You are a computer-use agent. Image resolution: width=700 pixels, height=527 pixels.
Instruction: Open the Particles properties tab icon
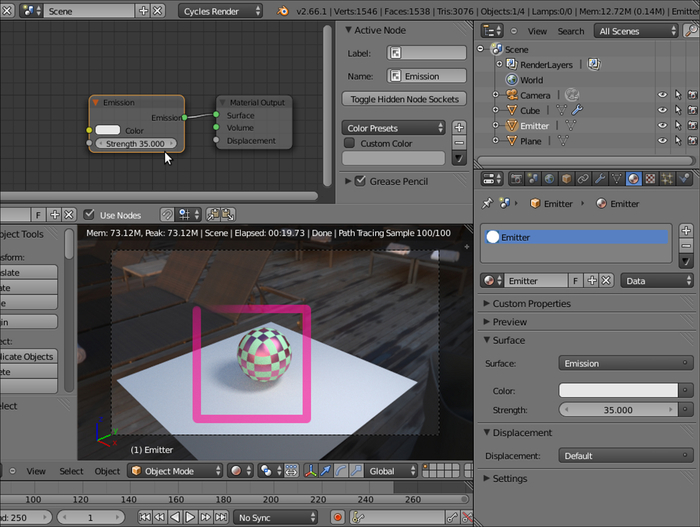pos(667,179)
